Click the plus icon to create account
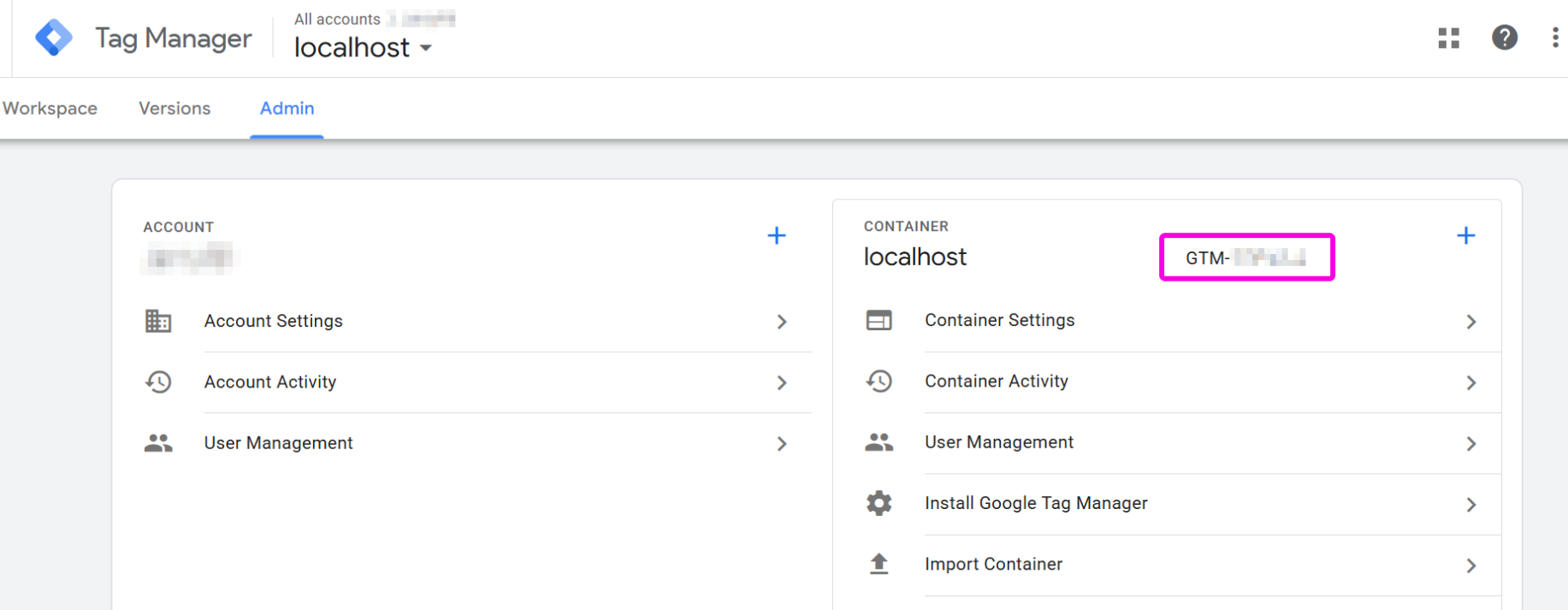Image resolution: width=1568 pixels, height=610 pixels. 776,235
